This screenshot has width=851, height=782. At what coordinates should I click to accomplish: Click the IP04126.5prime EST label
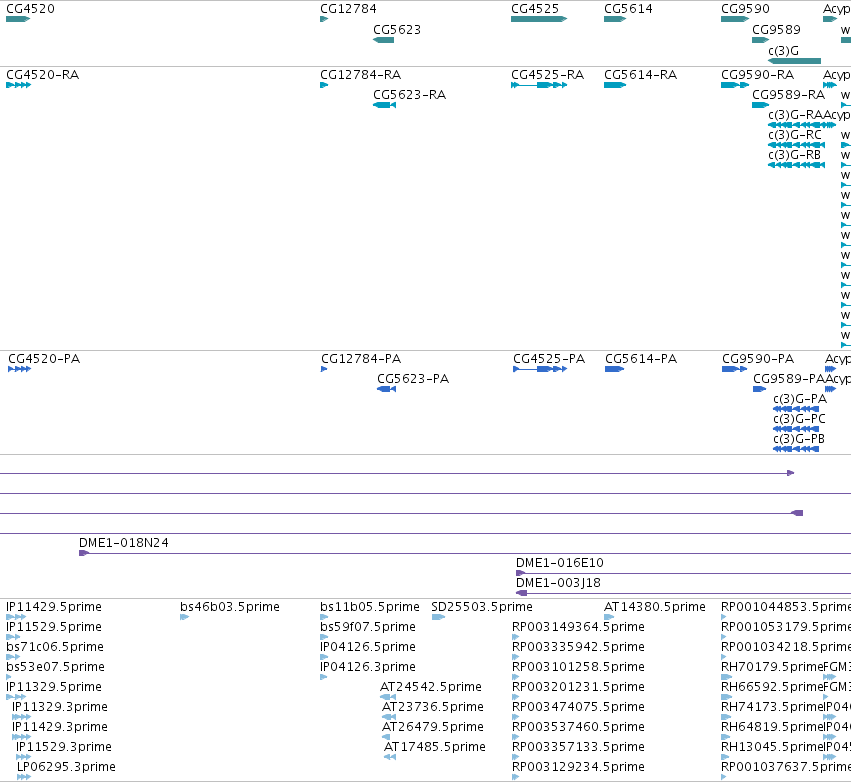tap(367, 647)
